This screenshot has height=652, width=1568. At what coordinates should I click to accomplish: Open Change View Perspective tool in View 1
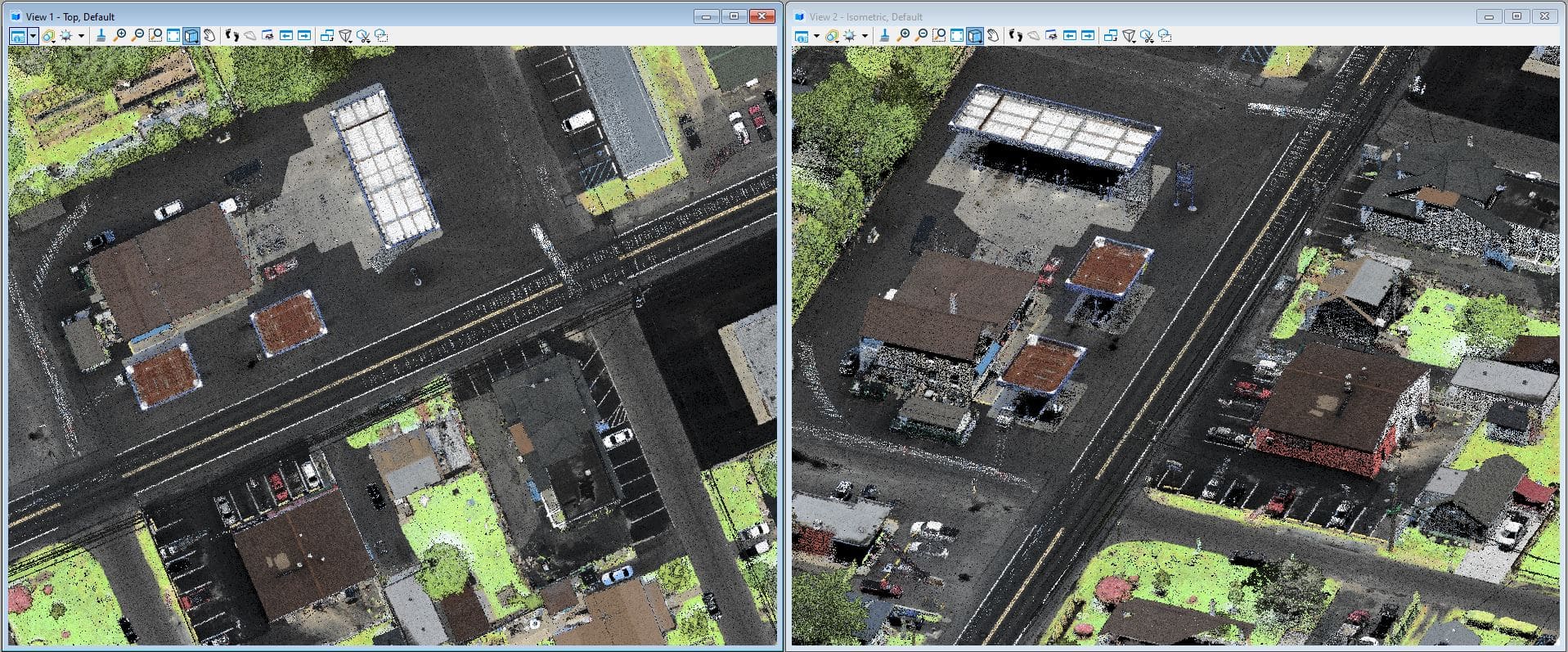point(345,36)
